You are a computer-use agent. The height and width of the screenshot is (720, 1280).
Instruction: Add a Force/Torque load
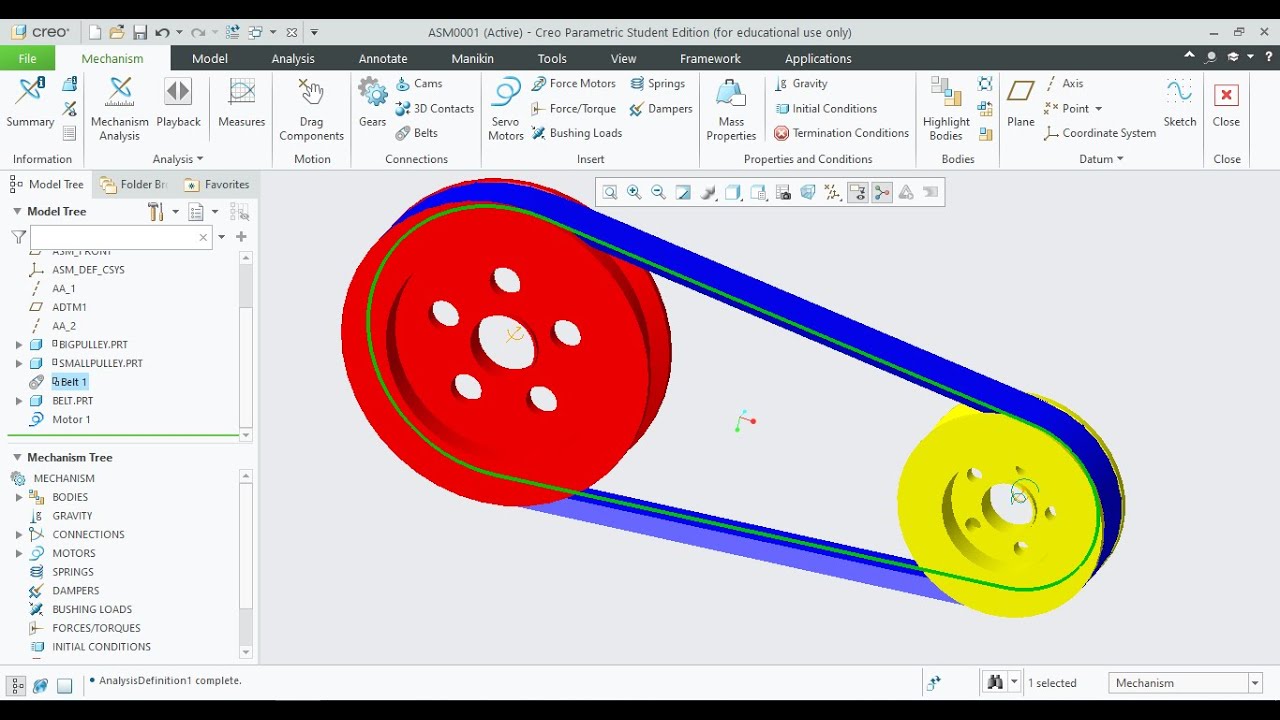(573, 109)
